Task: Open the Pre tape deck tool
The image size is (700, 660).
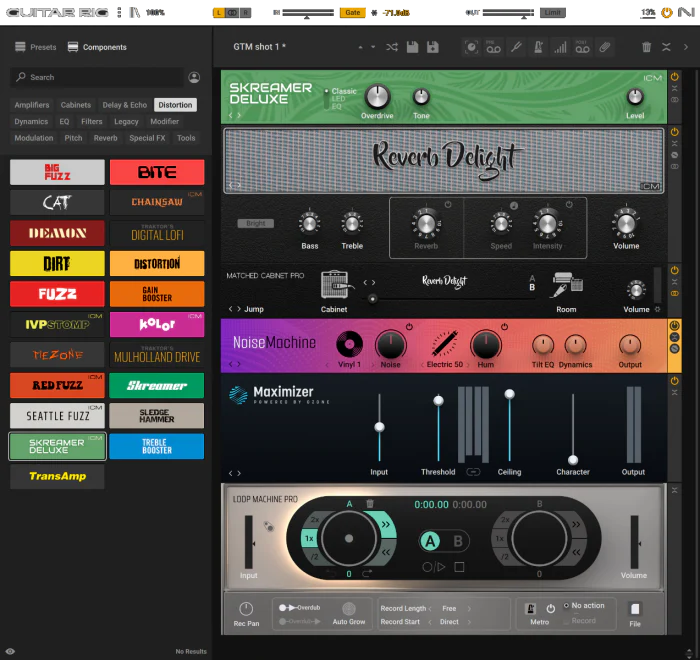Action: [493, 47]
